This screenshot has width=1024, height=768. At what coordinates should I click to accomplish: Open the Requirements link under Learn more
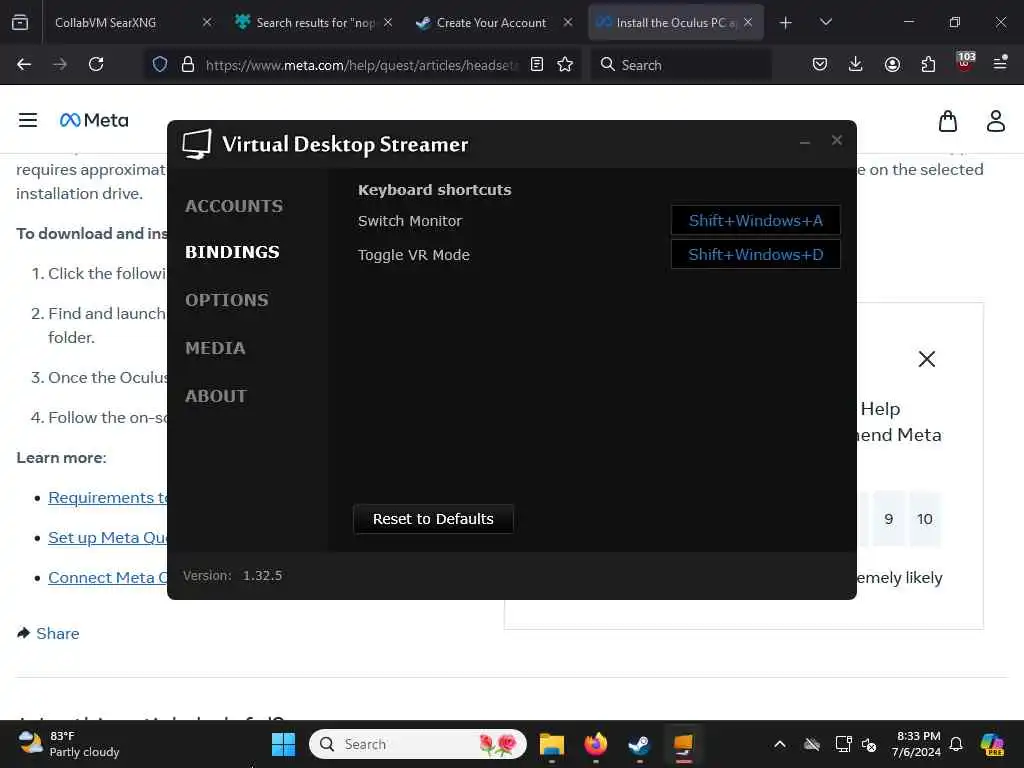pyautogui.click(x=108, y=498)
